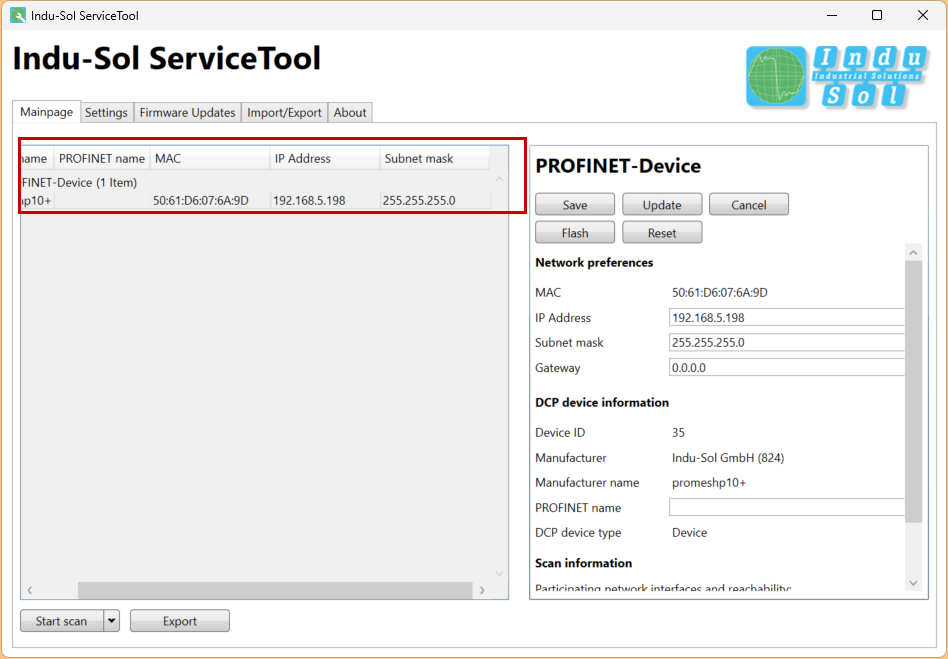This screenshot has width=948, height=659.
Task: Edit the Gateway field
Action: (787, 368)
